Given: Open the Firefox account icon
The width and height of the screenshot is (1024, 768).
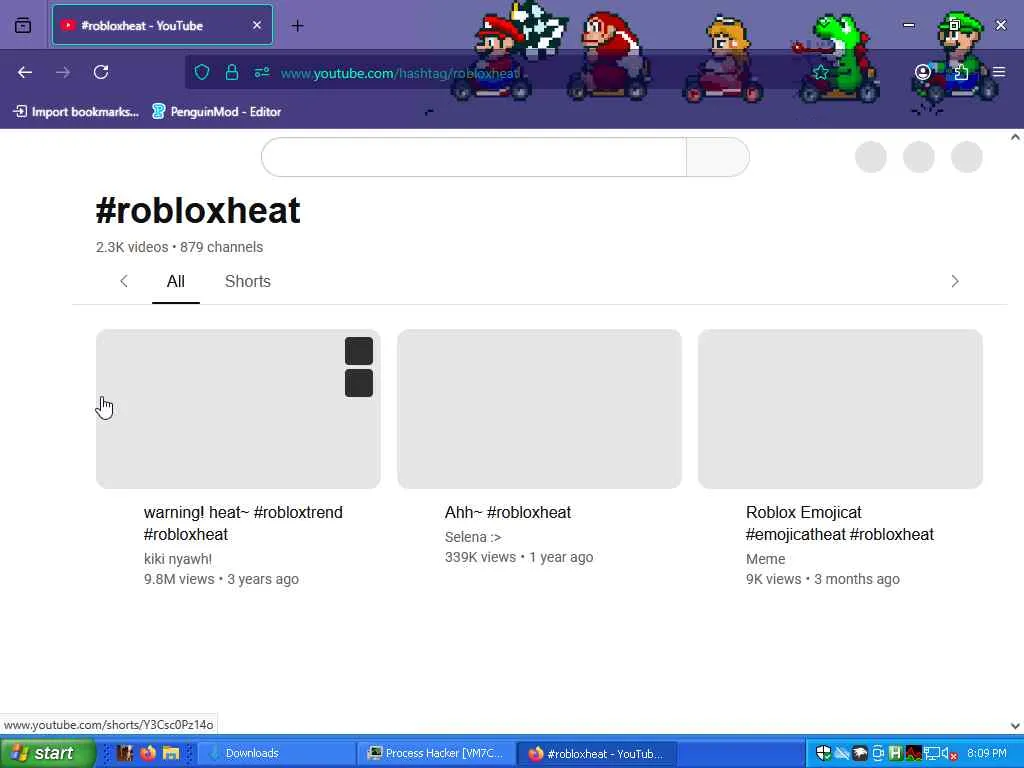Looking at the screenshot, I should click(x=923, y=72).
